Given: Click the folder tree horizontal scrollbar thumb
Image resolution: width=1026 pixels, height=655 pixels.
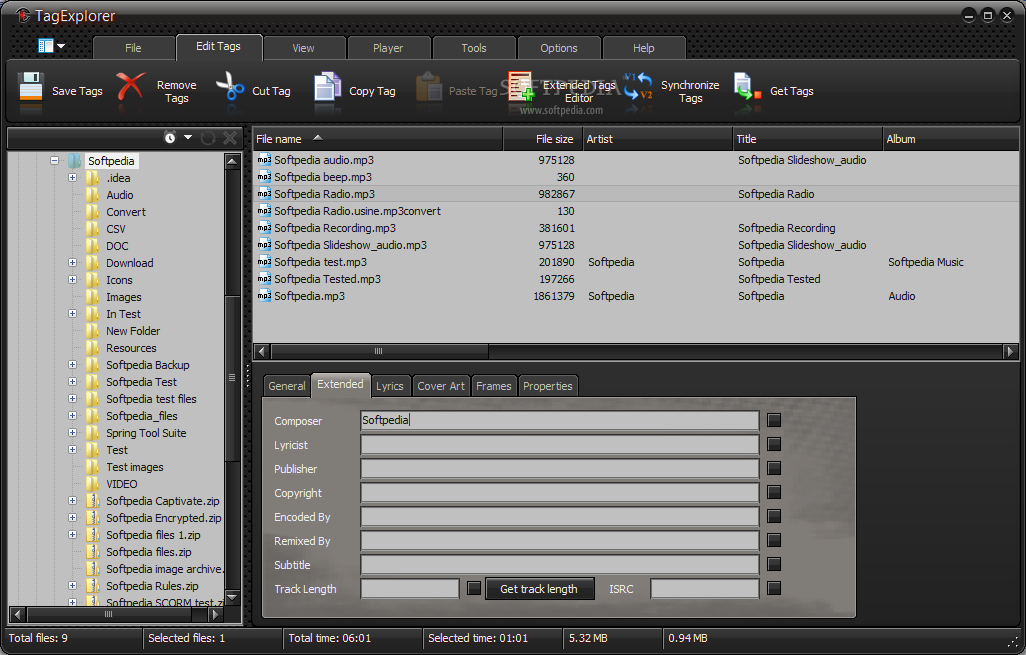Looking at the screenshot, I should (x=109, y=614).
